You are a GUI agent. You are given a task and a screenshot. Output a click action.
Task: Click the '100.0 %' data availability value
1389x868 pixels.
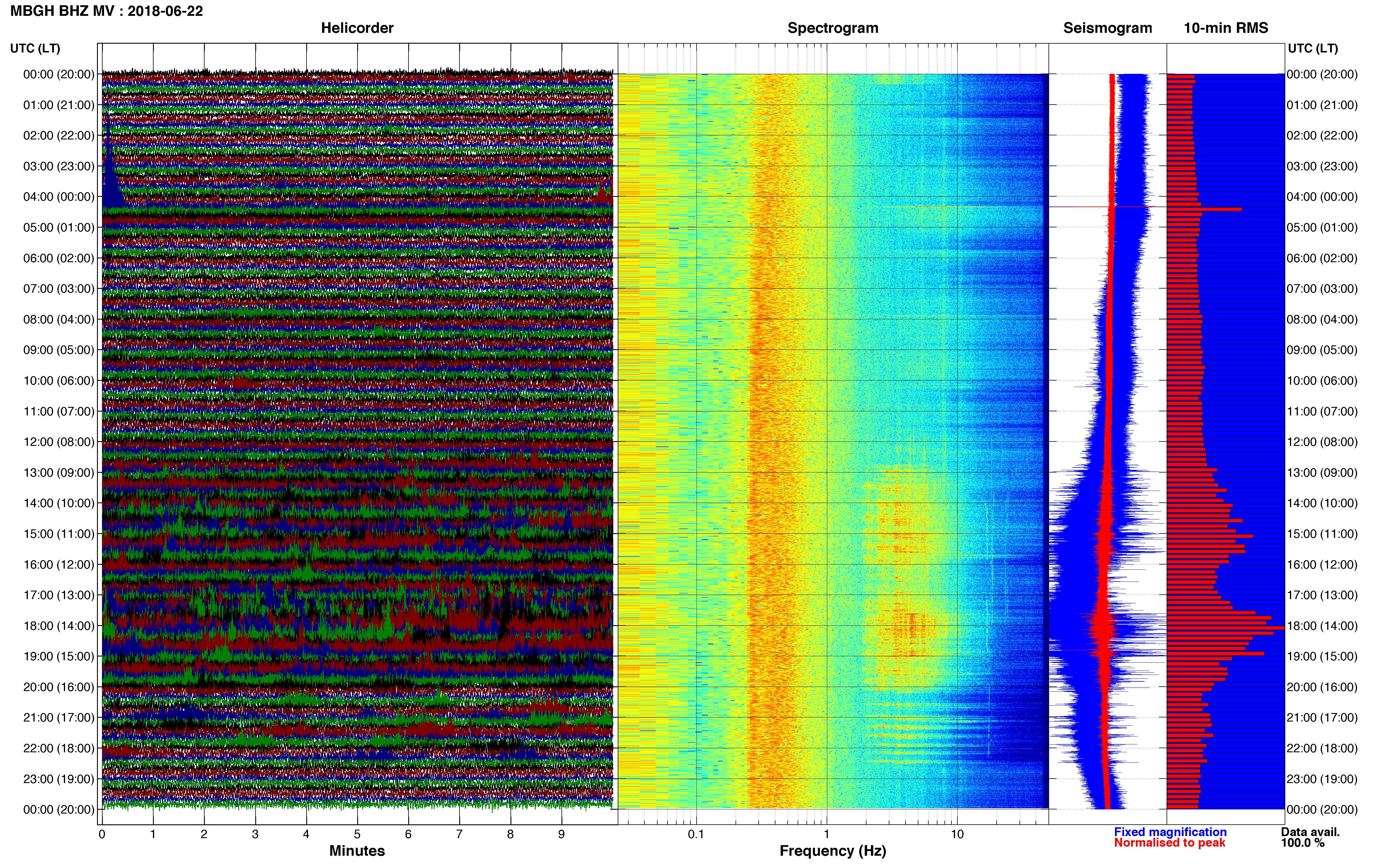(x=1302, y=843)
